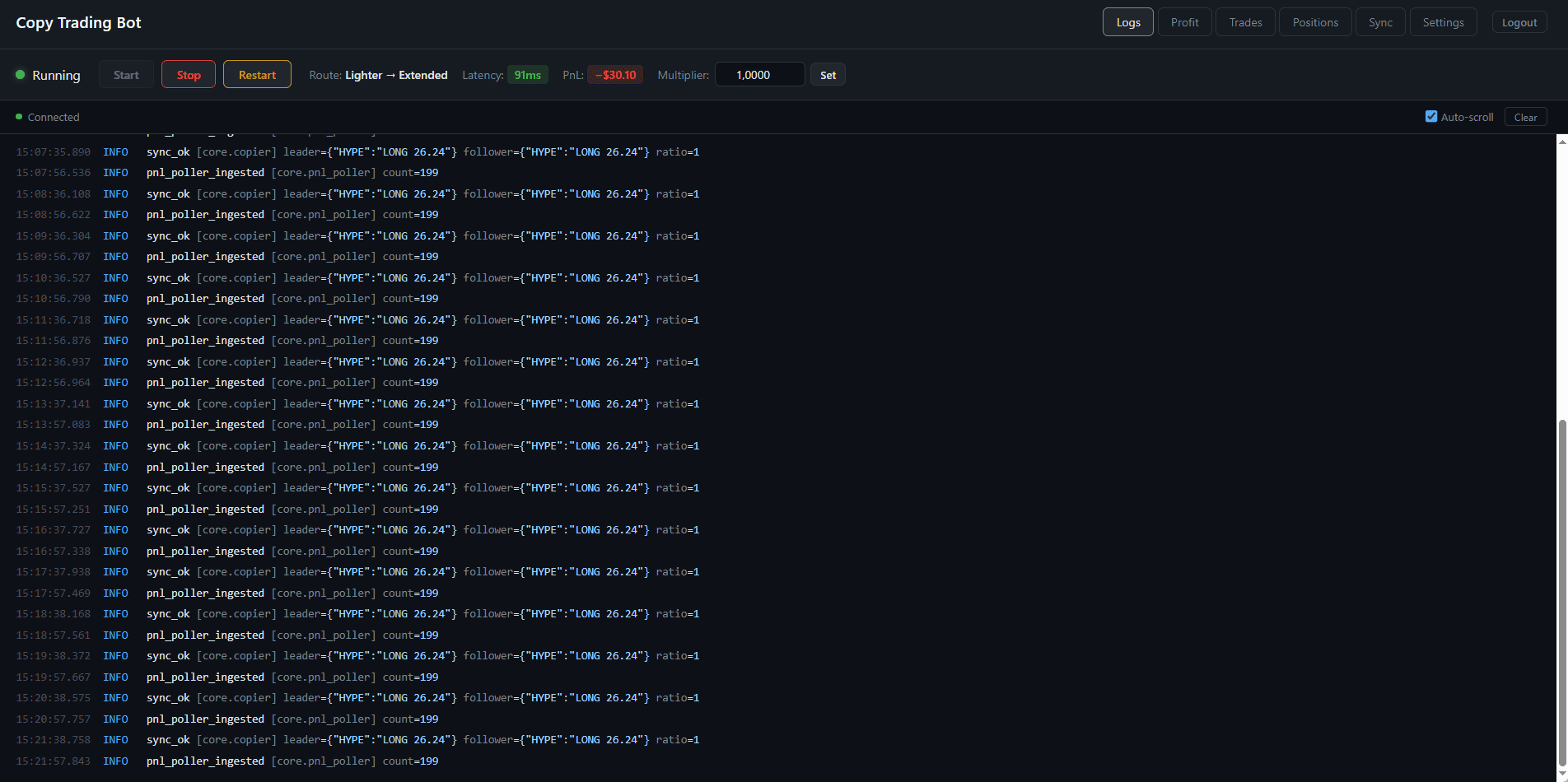Open the Trades tab
Image resolution: width=1568 pixels, height=782 pixels.
(x=1245, y=22)
